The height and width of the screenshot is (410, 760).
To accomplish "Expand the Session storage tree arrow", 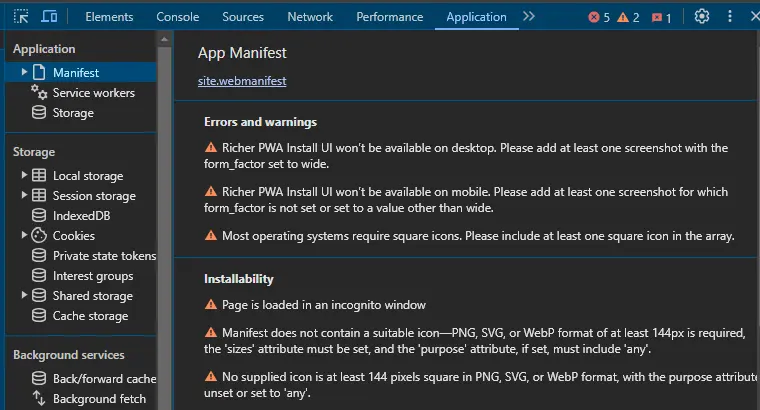I will click(x=24, y=195).
